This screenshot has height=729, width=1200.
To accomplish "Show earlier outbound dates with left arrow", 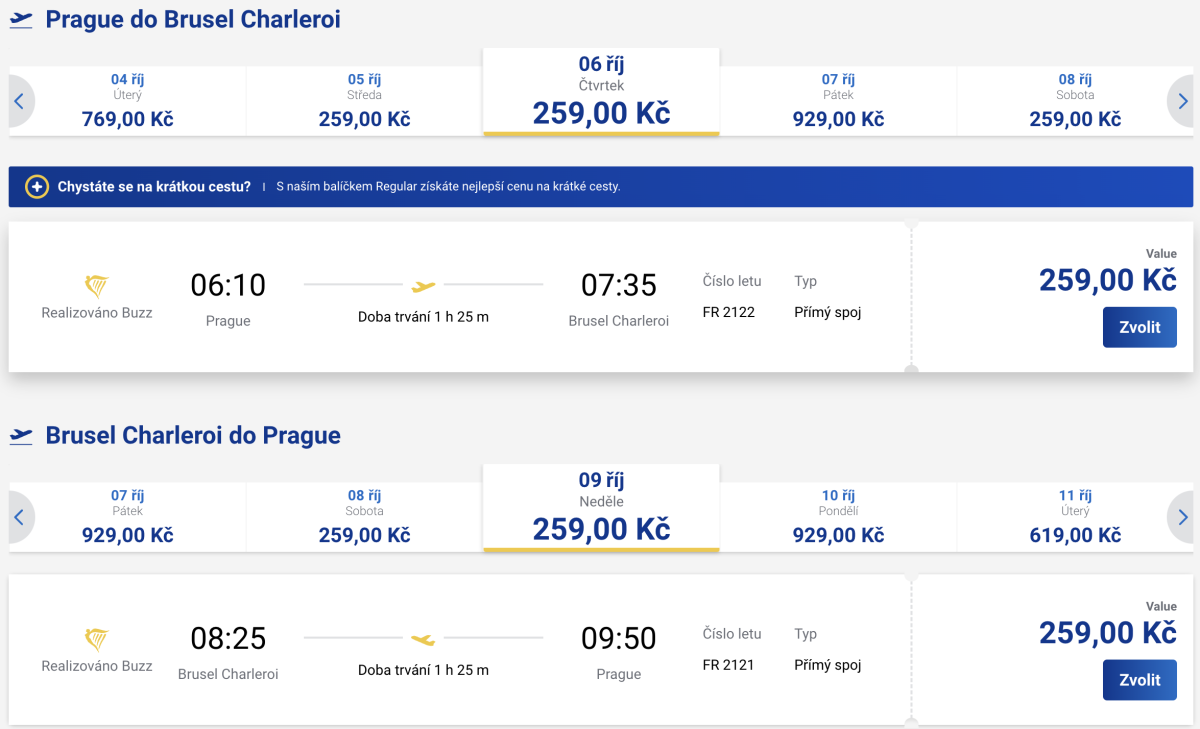I will tap(19, 101).
